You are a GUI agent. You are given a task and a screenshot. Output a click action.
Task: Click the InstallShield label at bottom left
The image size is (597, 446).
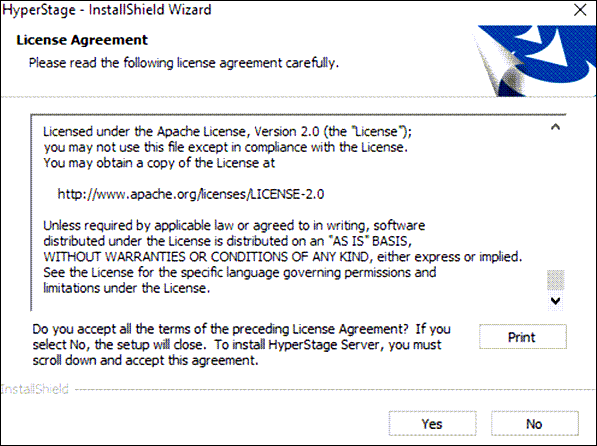(x=35, y=389)
